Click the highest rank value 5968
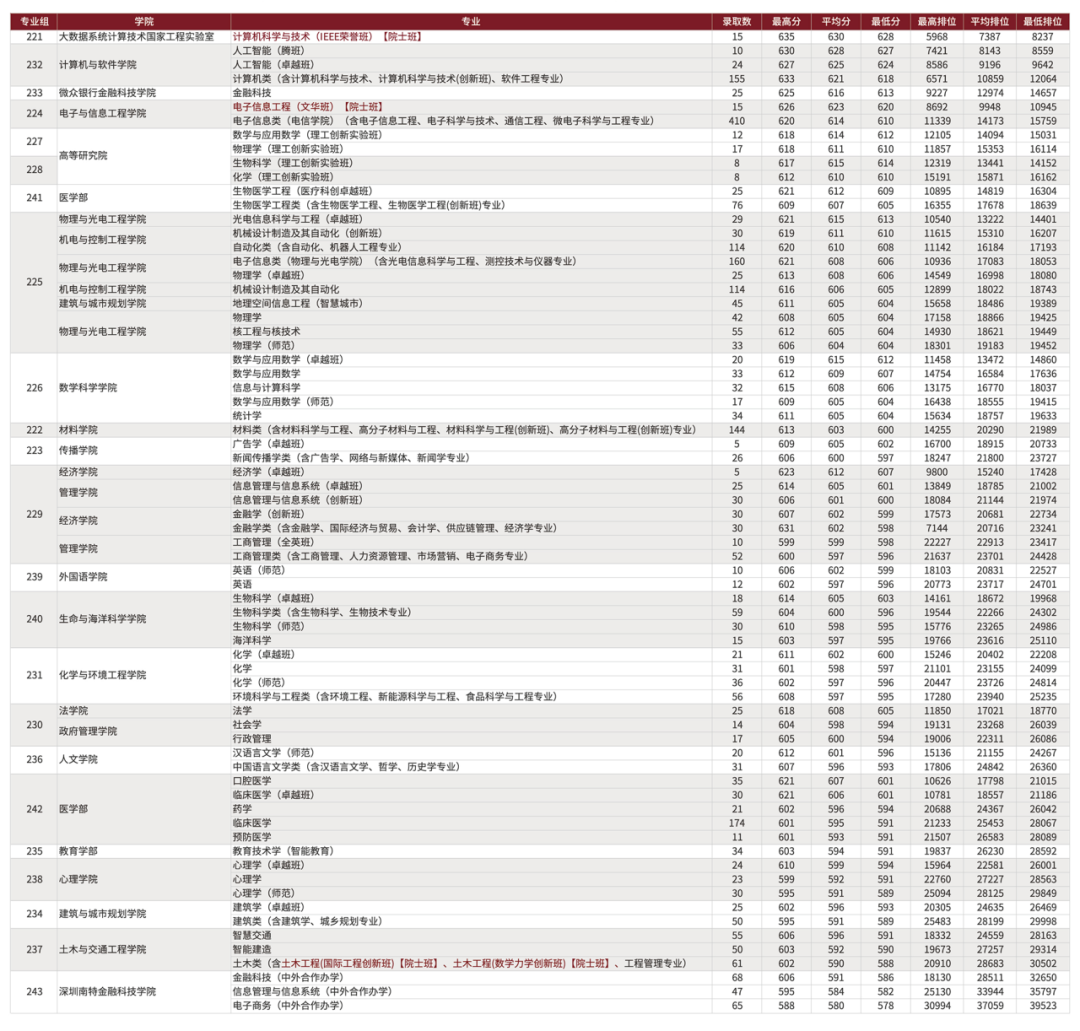The height and width of the screenshot is (1031, 1080). (937, 37)
